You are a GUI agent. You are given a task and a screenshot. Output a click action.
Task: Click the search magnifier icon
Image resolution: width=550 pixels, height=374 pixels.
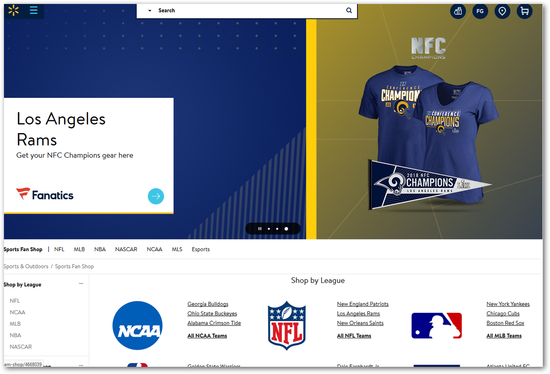point(349,11)
